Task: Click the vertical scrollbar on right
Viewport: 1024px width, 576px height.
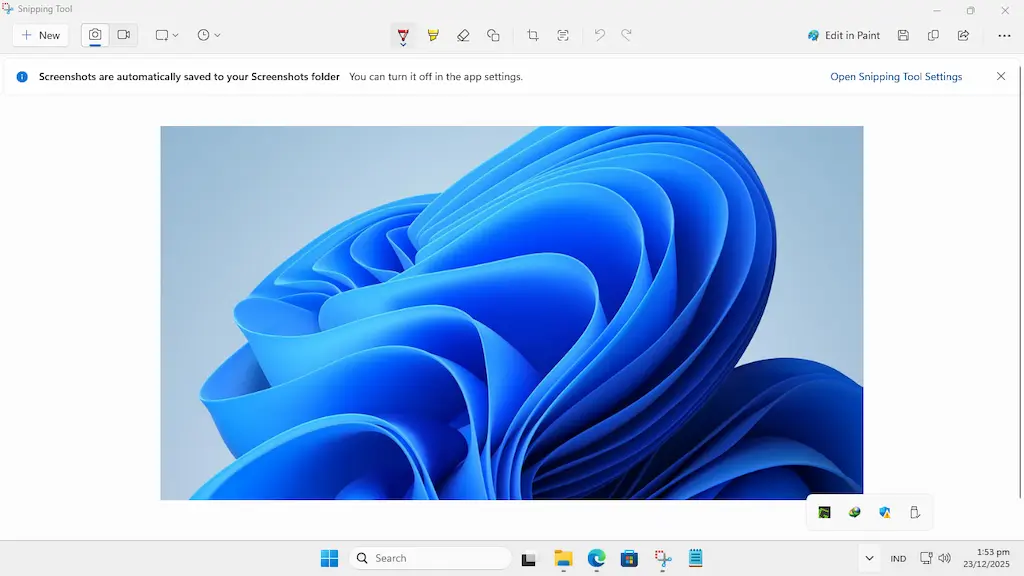Action: [x=1020, y=281]
